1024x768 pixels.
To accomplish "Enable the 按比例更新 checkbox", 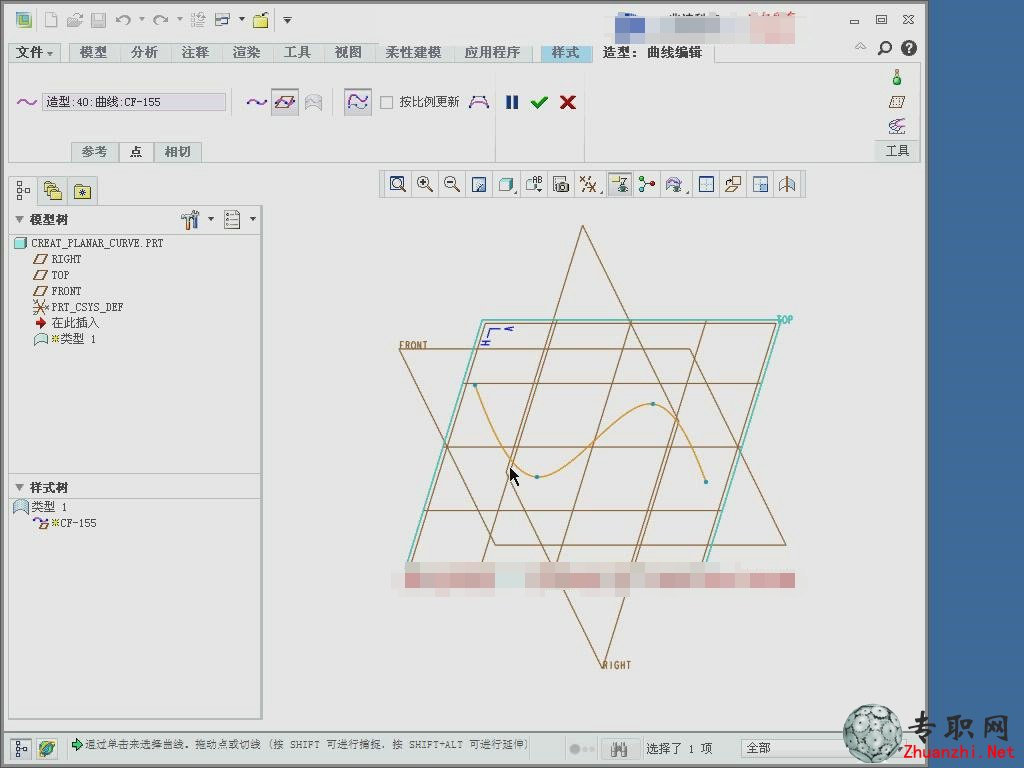I will pos(387,102).
